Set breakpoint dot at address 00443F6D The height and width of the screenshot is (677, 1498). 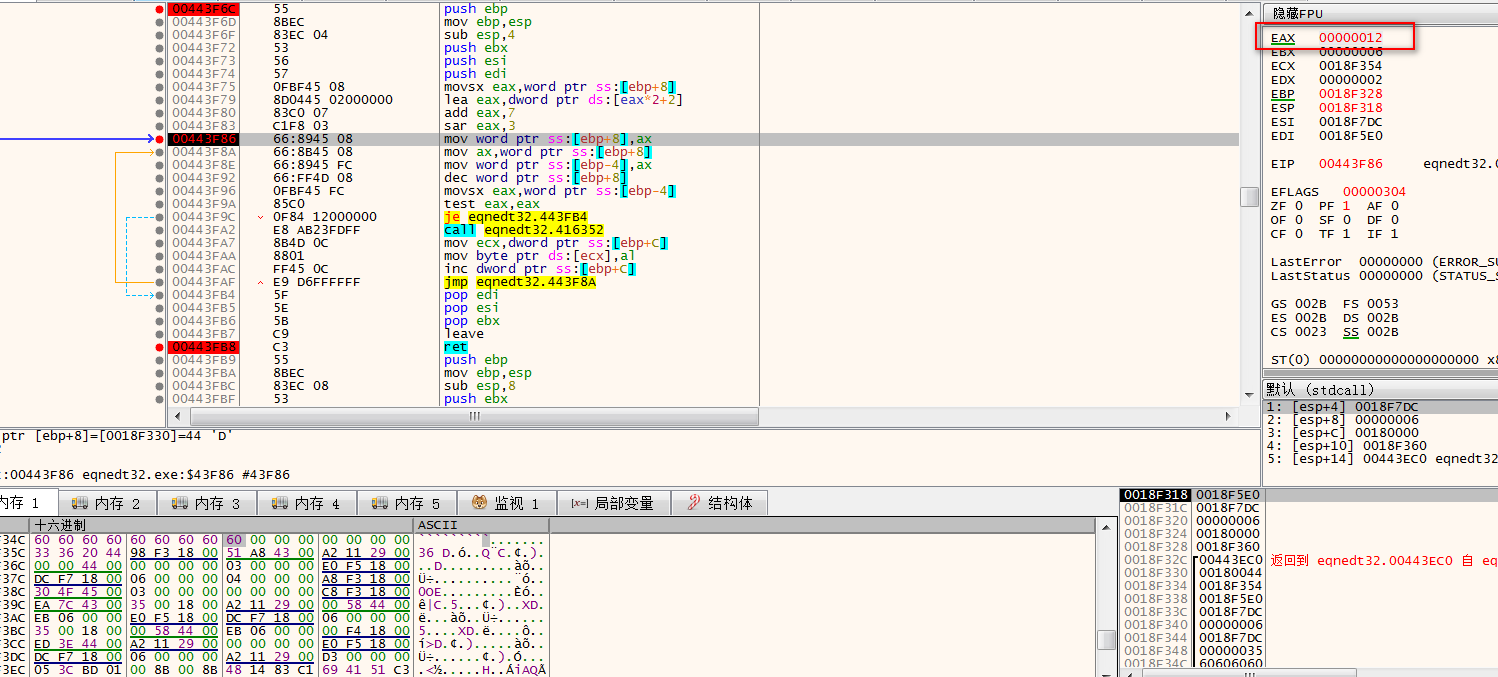tap(160, 22)
